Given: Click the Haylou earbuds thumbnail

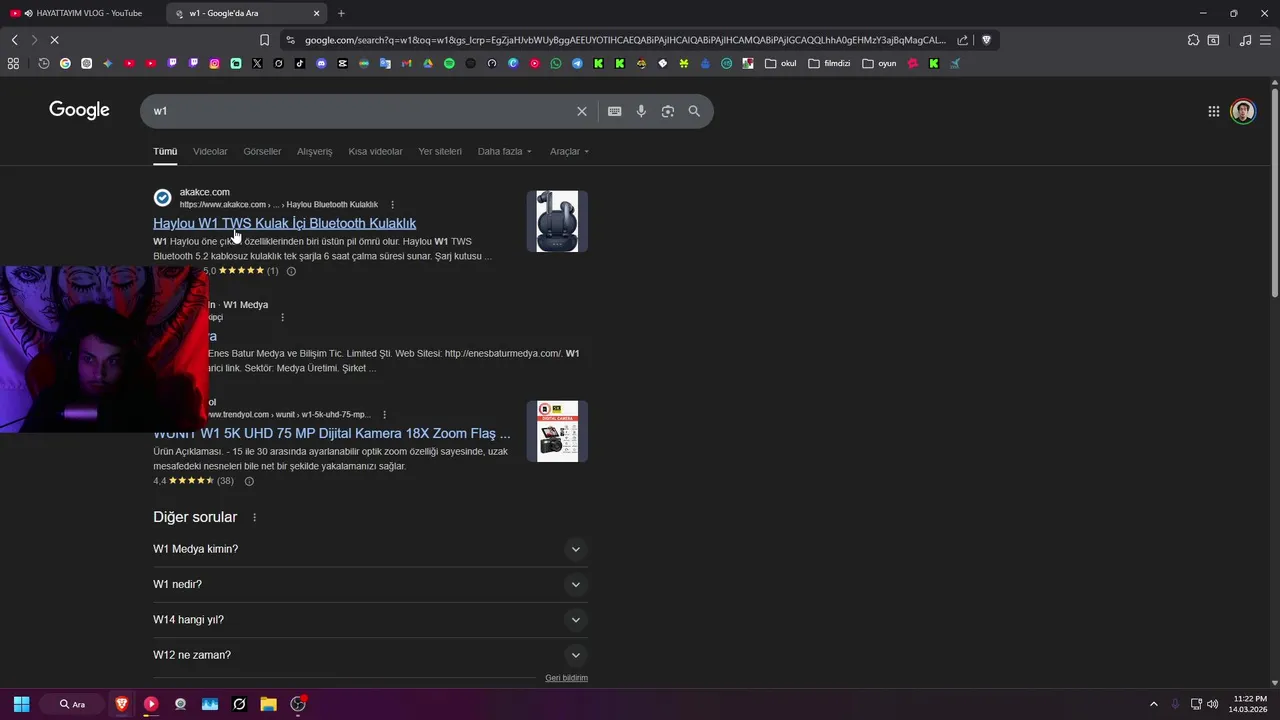Looking at the screenshot, I should click(557, 221).
